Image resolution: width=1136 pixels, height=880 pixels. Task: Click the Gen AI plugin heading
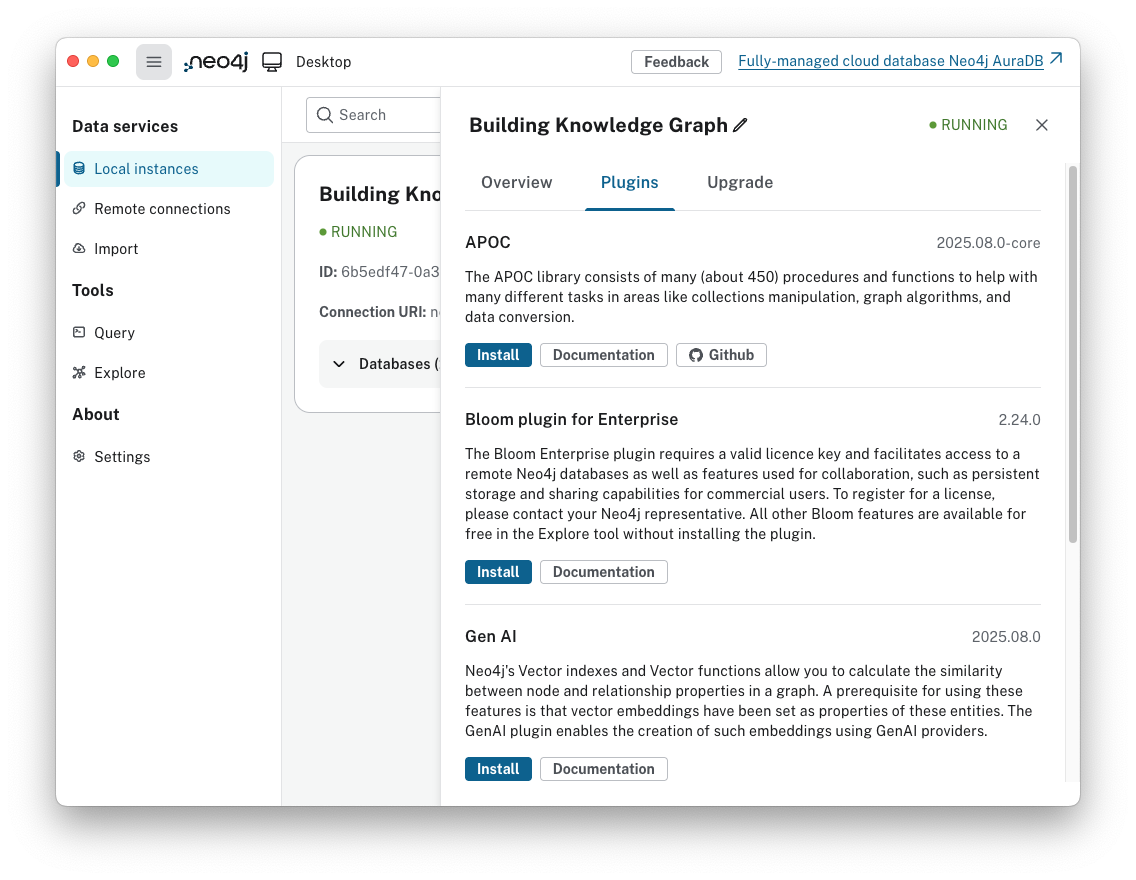(490, 637)
